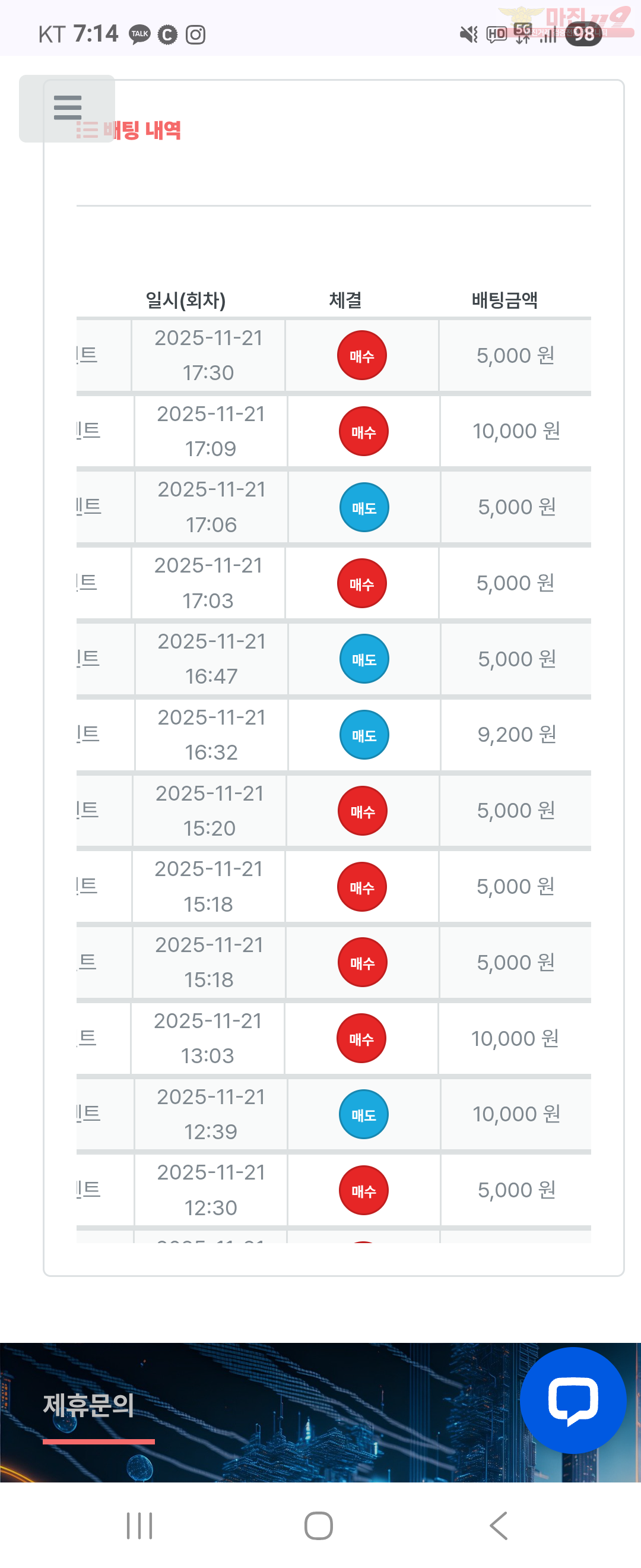The width and height of the screenshot is (641, 1568).
Task: Select the 2025-11-21 17:09 date cell
Action: 211,431
